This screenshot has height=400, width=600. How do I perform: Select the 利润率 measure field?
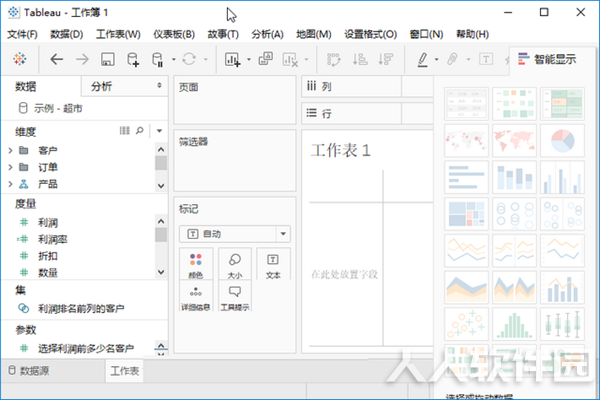pyautogui.click(x=52, y=239)
